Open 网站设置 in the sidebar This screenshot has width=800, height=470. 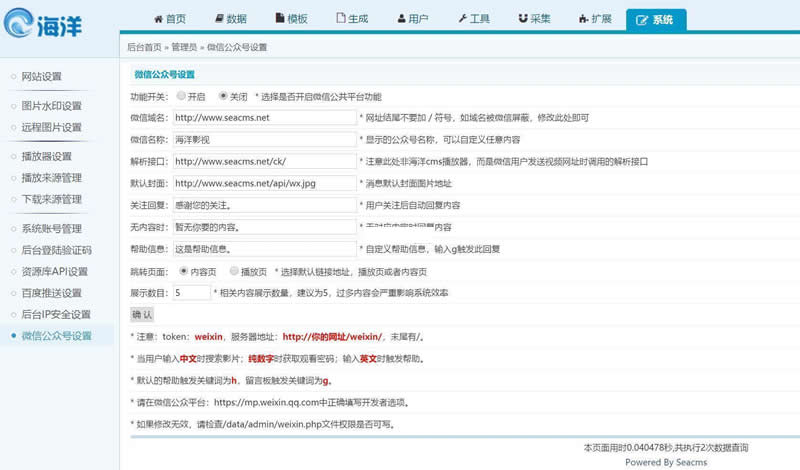pyautogui.click(x=41, y=77)
